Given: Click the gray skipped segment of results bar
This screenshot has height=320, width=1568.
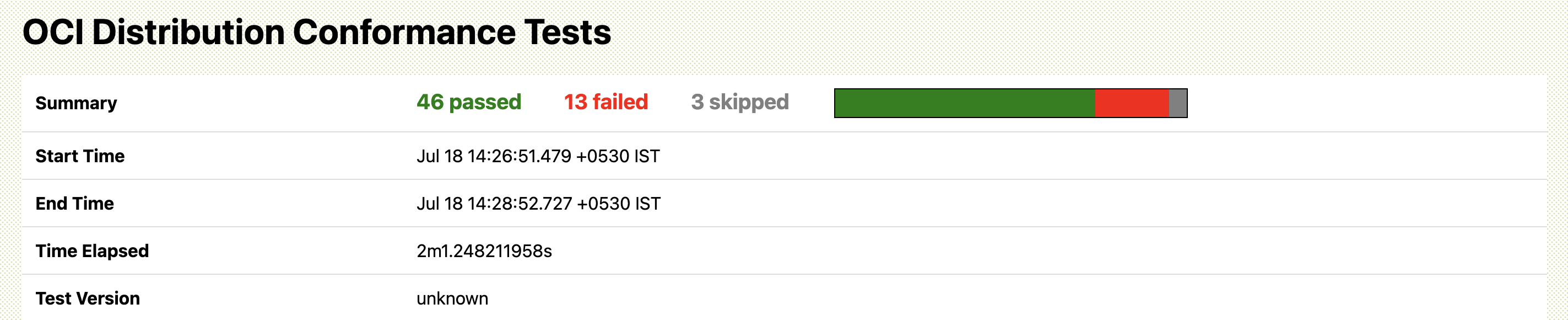Looking at the screenshot, I should pos(1178,103).
